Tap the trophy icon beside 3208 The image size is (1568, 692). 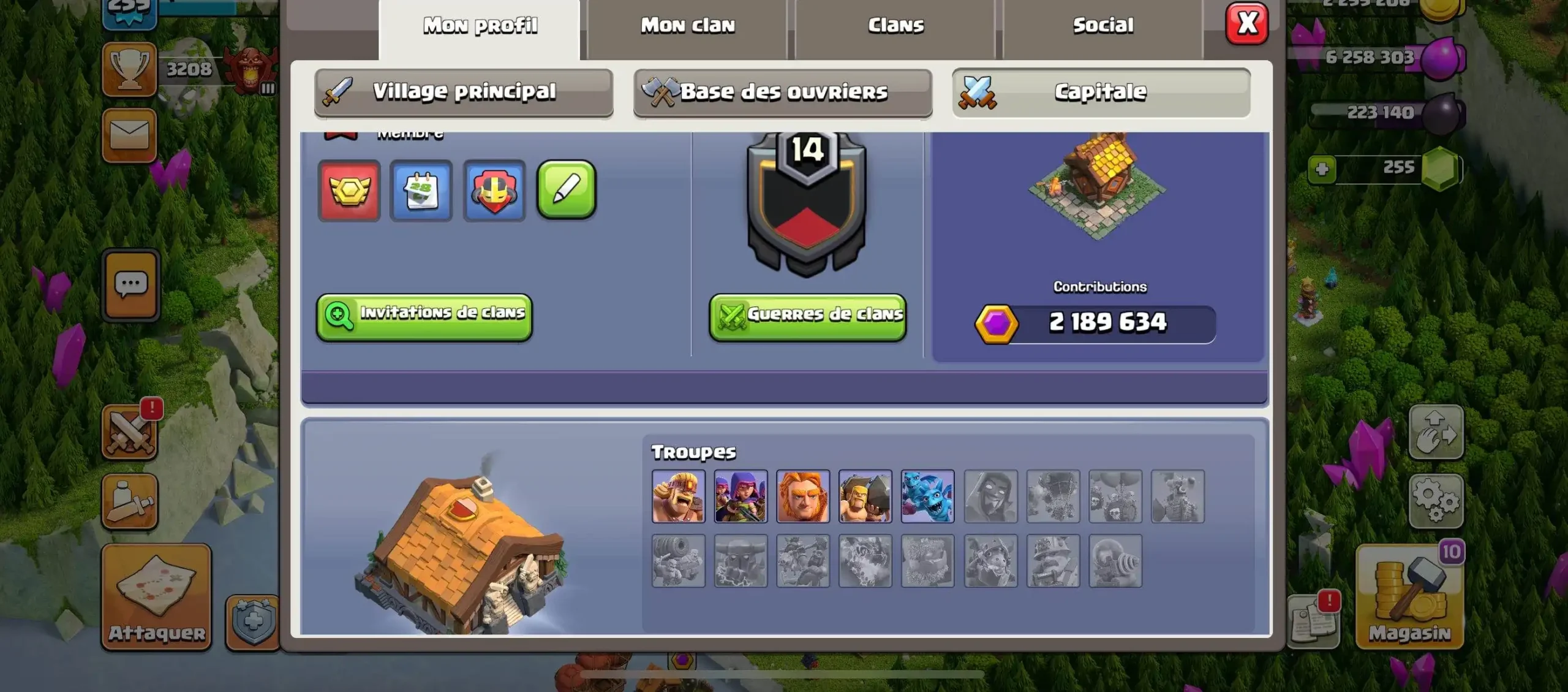click(x=129, y=69)
